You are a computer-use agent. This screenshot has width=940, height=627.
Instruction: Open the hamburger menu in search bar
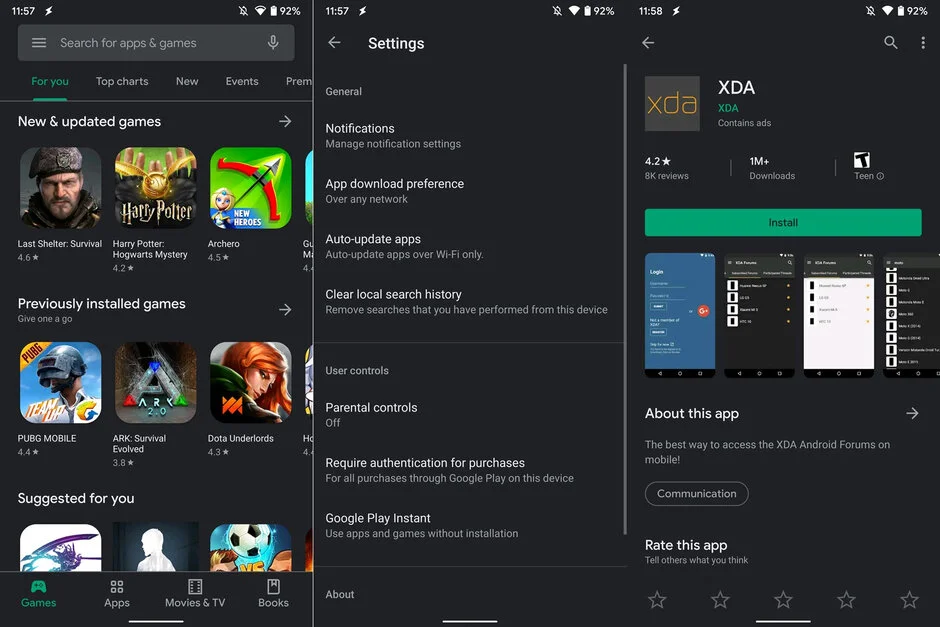[39, 43]
